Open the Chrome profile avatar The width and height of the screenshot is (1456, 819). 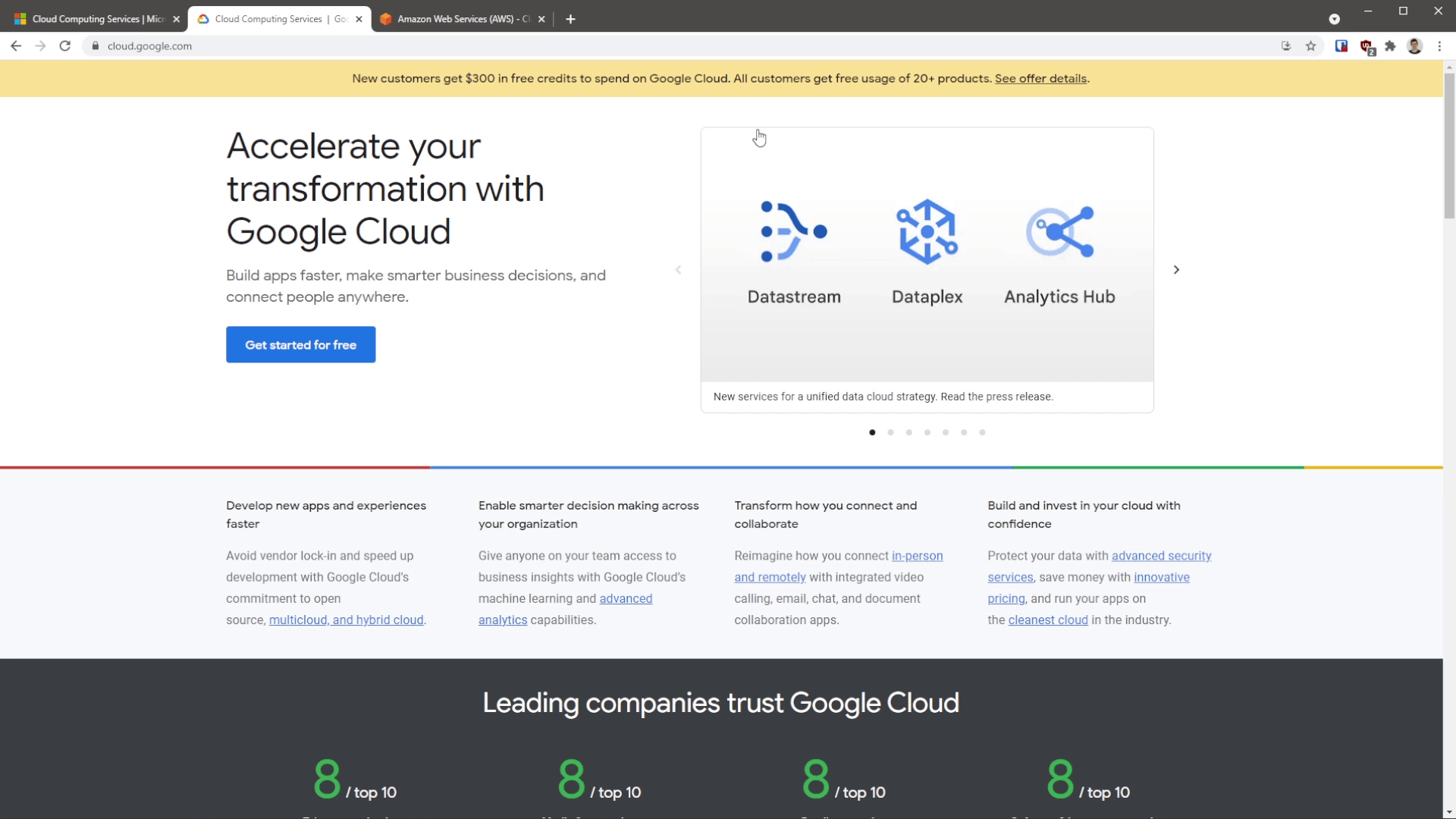click(x=1414, y=46)
